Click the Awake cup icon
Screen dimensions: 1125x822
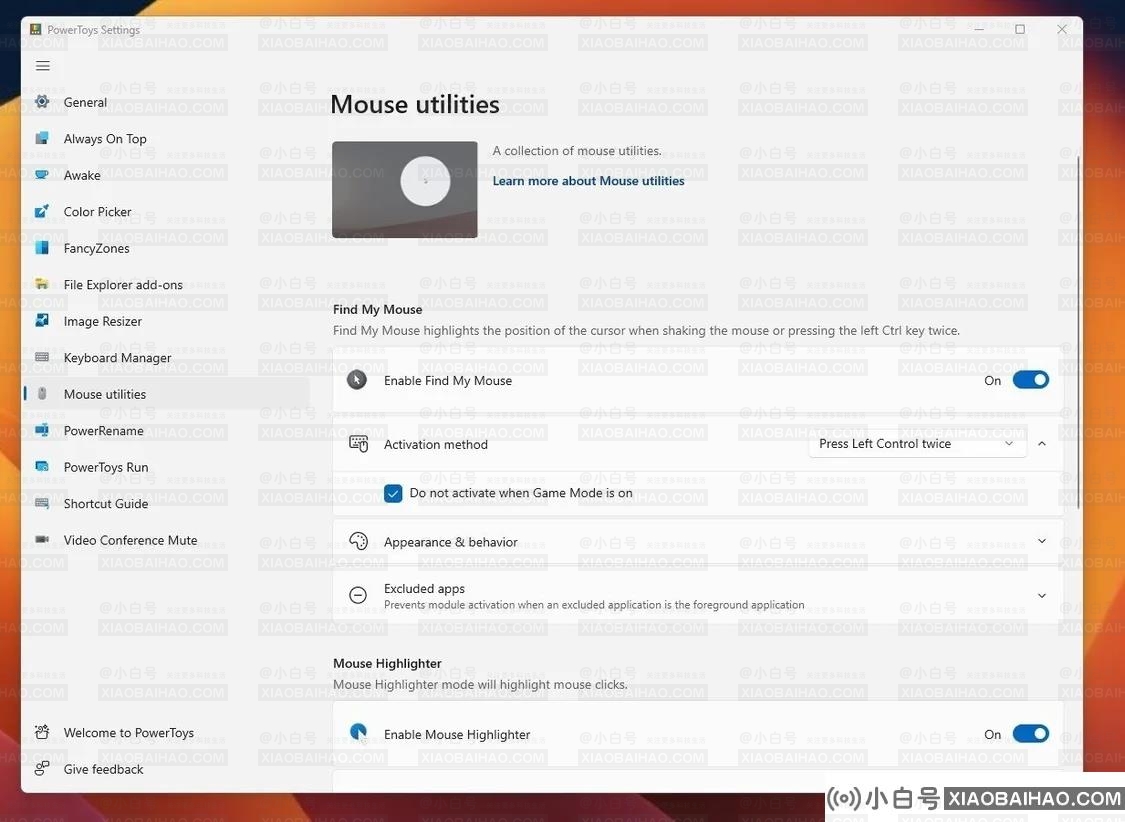(x=42, y=174)
